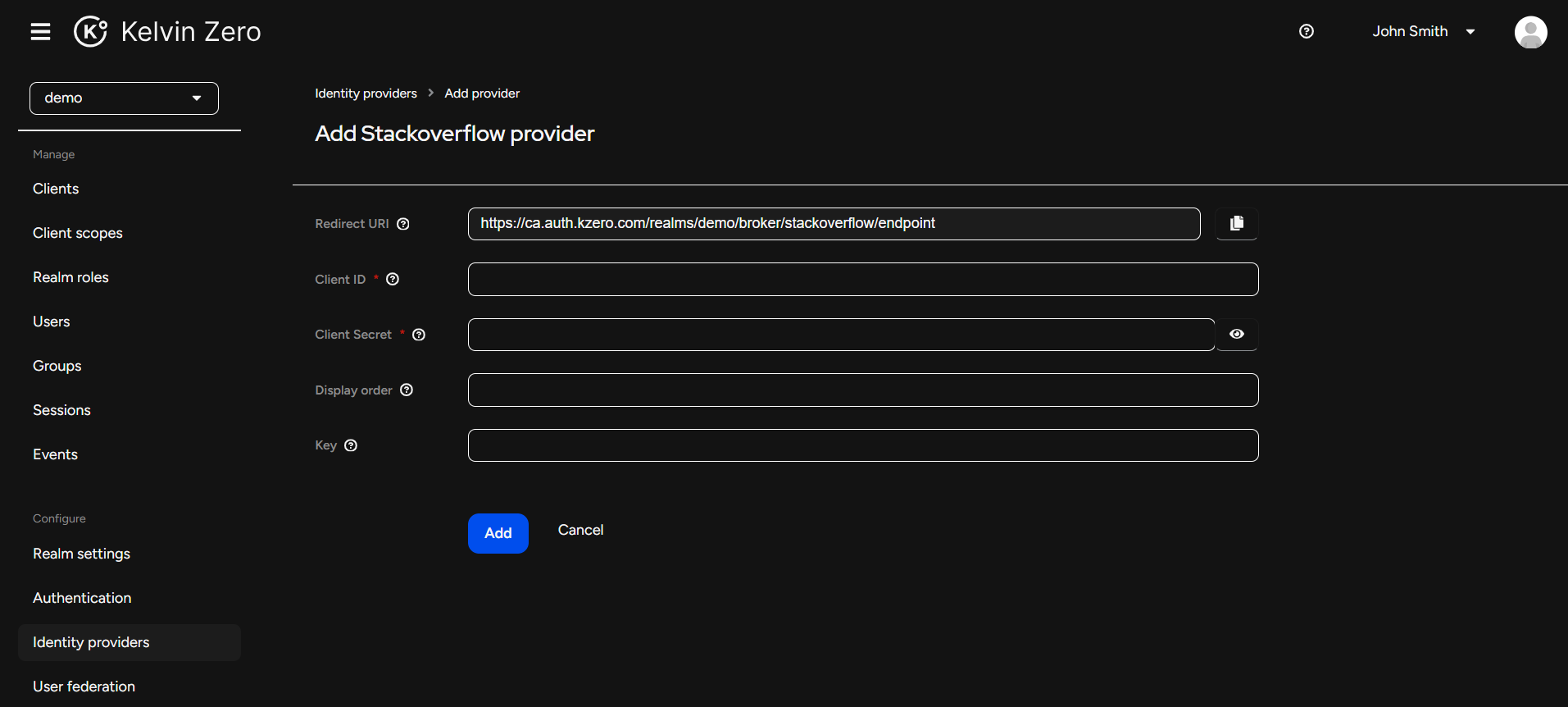Screen dimensions: 1568x707
Task: Cancel adding the provider
Action: pos(580,530)
